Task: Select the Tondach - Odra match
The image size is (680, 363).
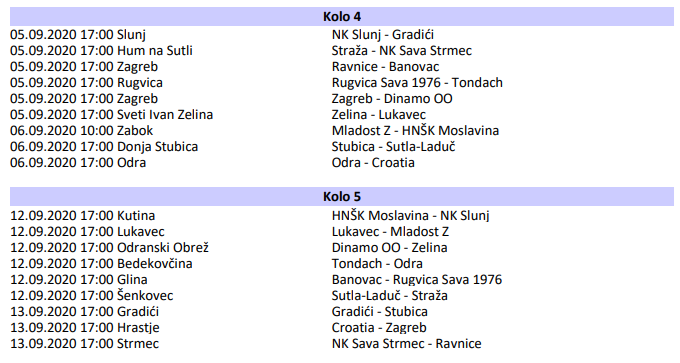Action: (377, 264)
